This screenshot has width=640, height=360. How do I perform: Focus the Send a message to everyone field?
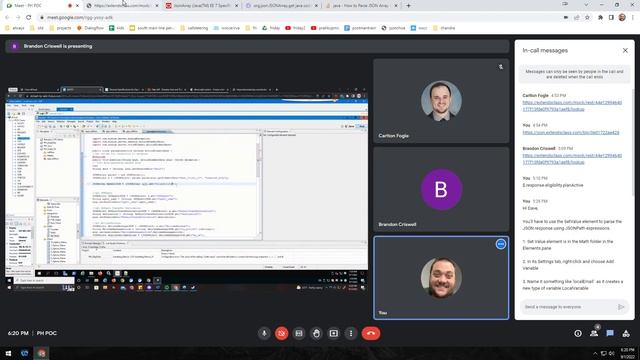point(569,307)
